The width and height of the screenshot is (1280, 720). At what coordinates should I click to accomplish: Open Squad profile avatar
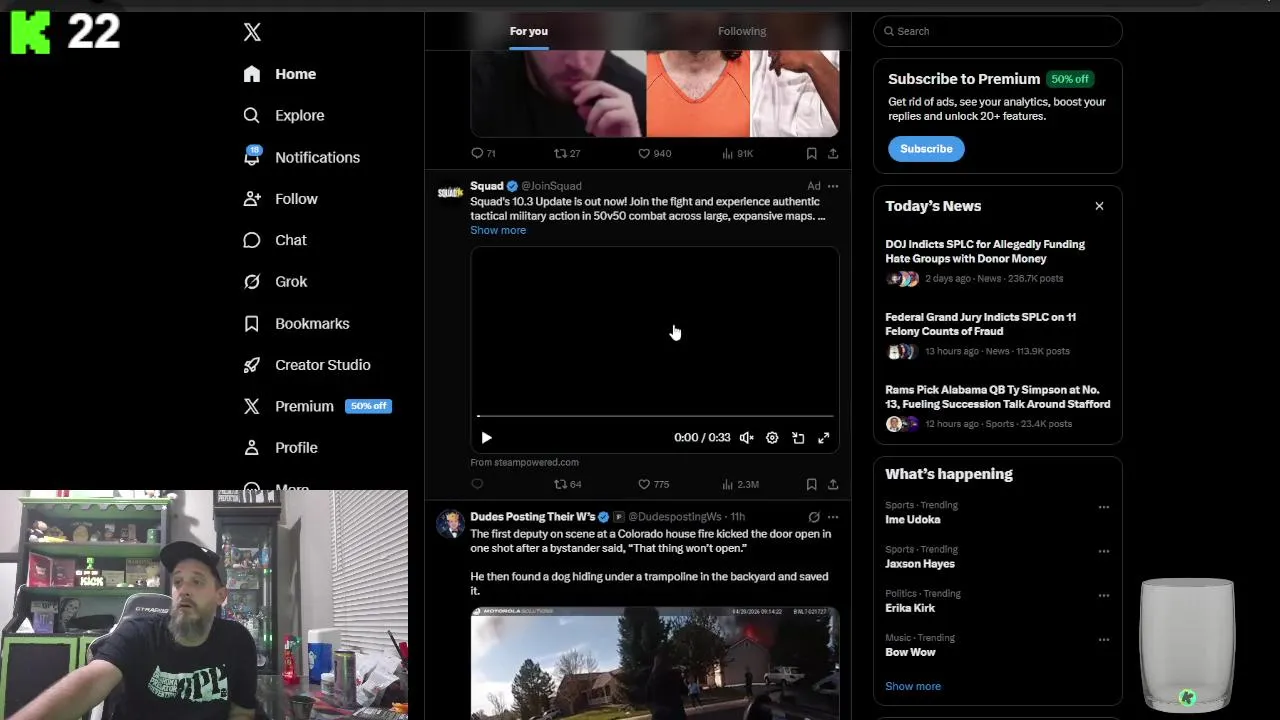coord(451,192)
